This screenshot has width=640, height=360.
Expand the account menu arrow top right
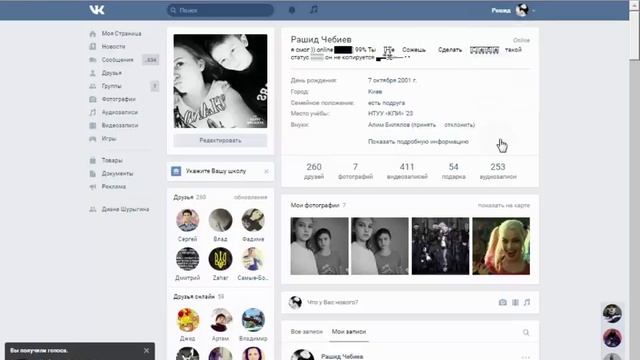click(533, 11)
